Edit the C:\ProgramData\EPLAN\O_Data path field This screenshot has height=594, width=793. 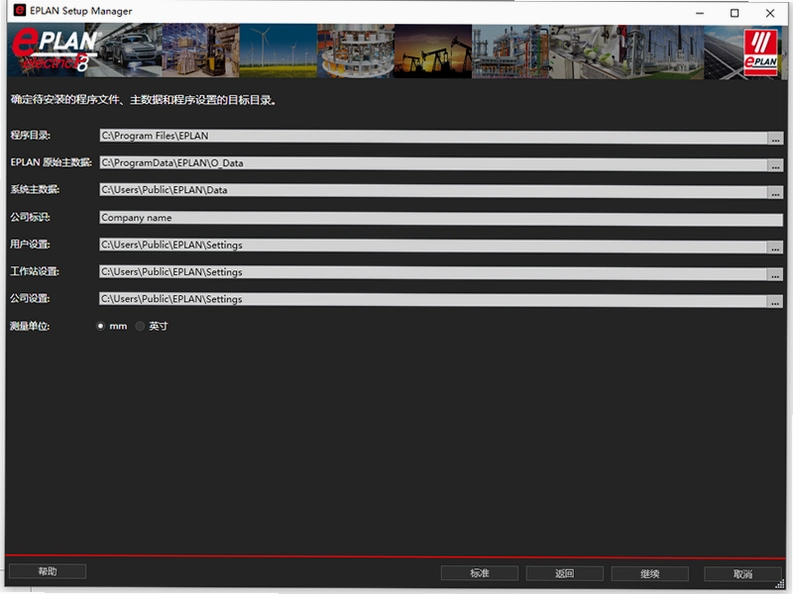pos(433,164)
